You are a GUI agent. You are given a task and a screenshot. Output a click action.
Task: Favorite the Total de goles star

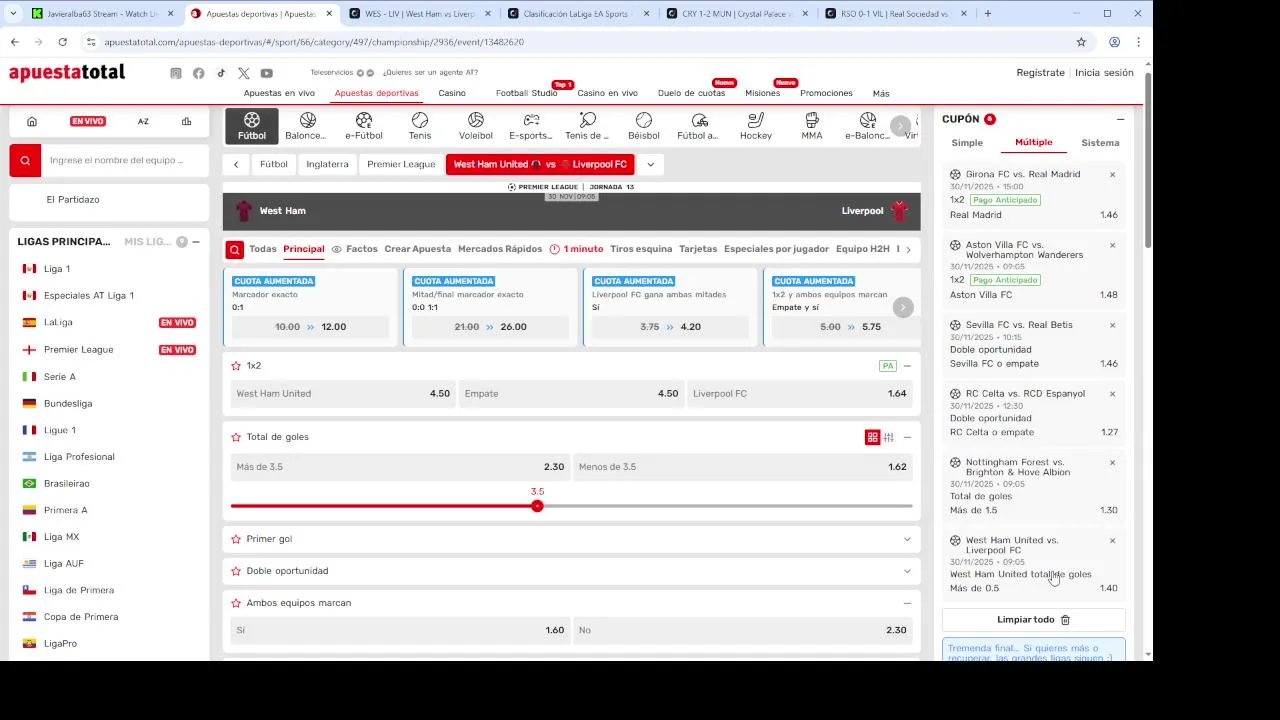tap(236, 437)
